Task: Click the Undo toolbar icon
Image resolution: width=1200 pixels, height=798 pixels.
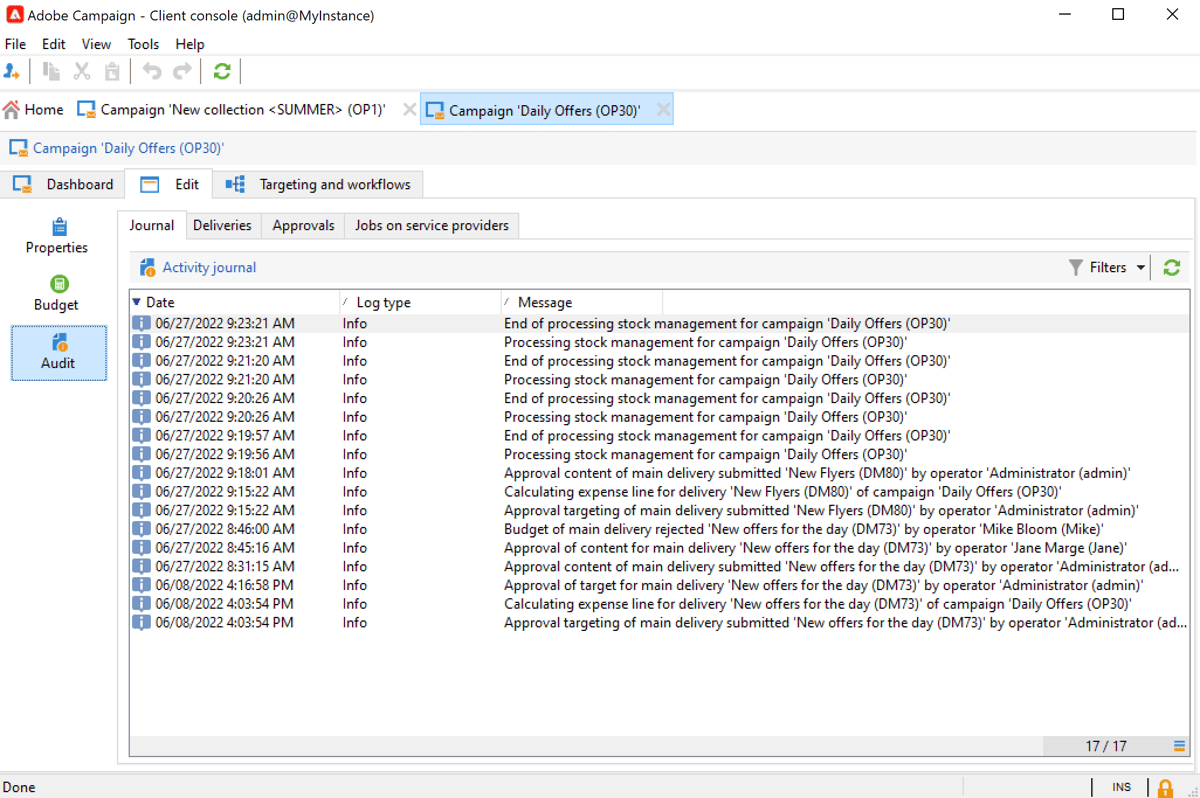Action: pyautogui.click(x=151, y=71)
